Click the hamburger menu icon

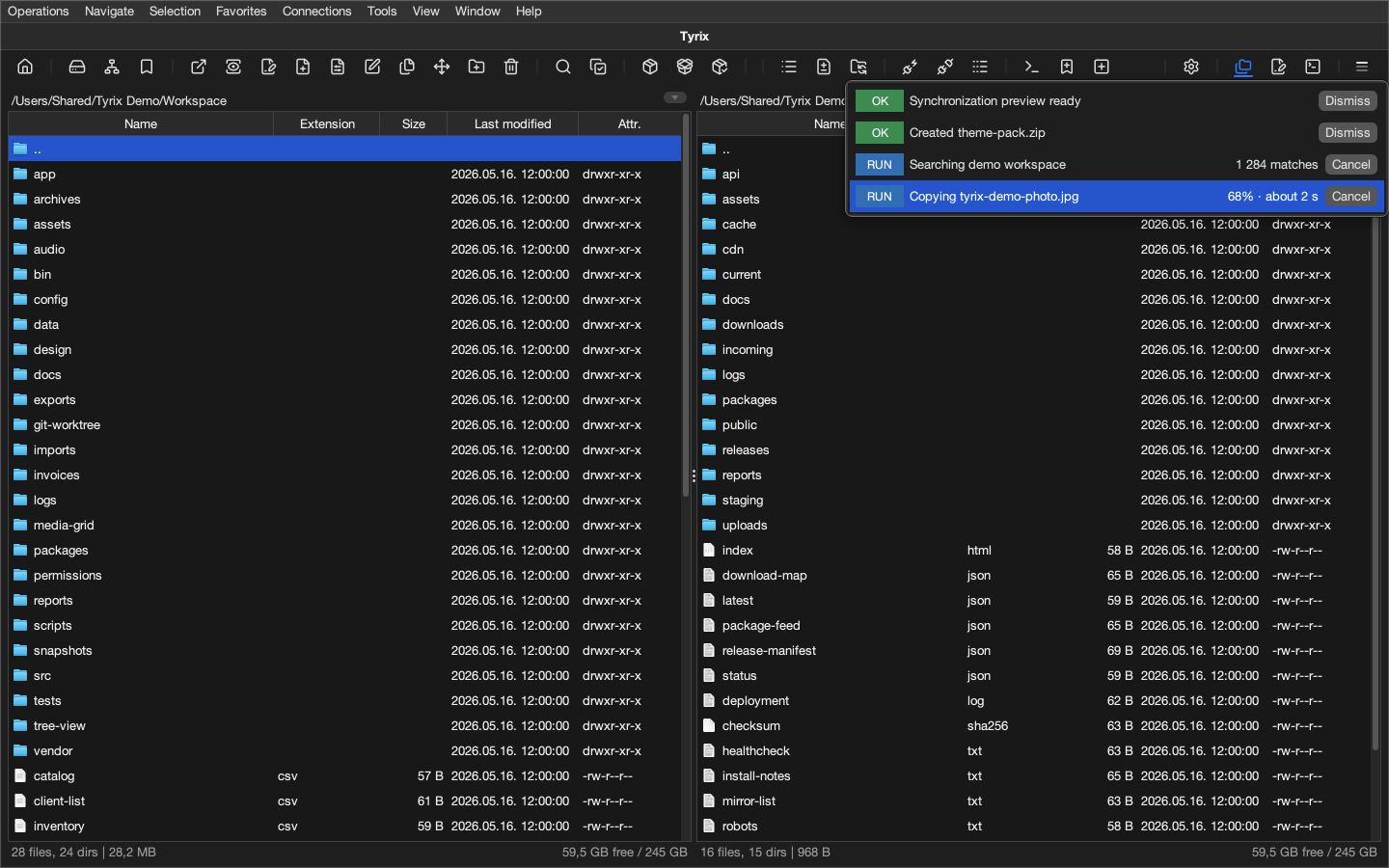point(1362,67)
